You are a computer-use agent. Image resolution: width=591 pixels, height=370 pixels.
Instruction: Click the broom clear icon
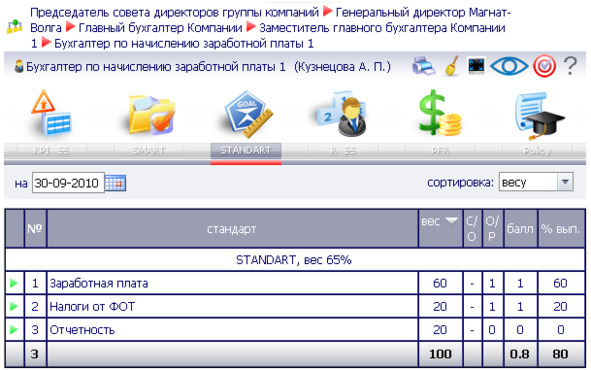(x=452, y=66)
